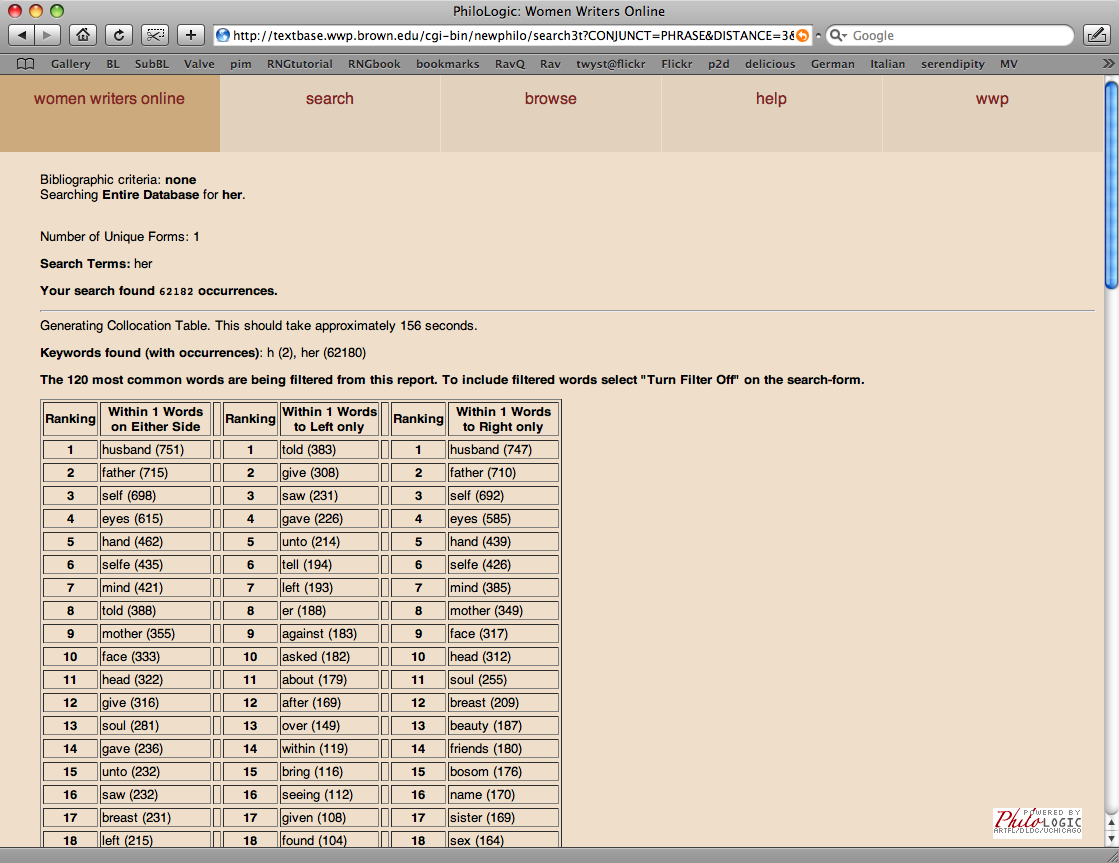Click the PhiloLogic logo at bottom right
1119x863 pixels.
1037,822
